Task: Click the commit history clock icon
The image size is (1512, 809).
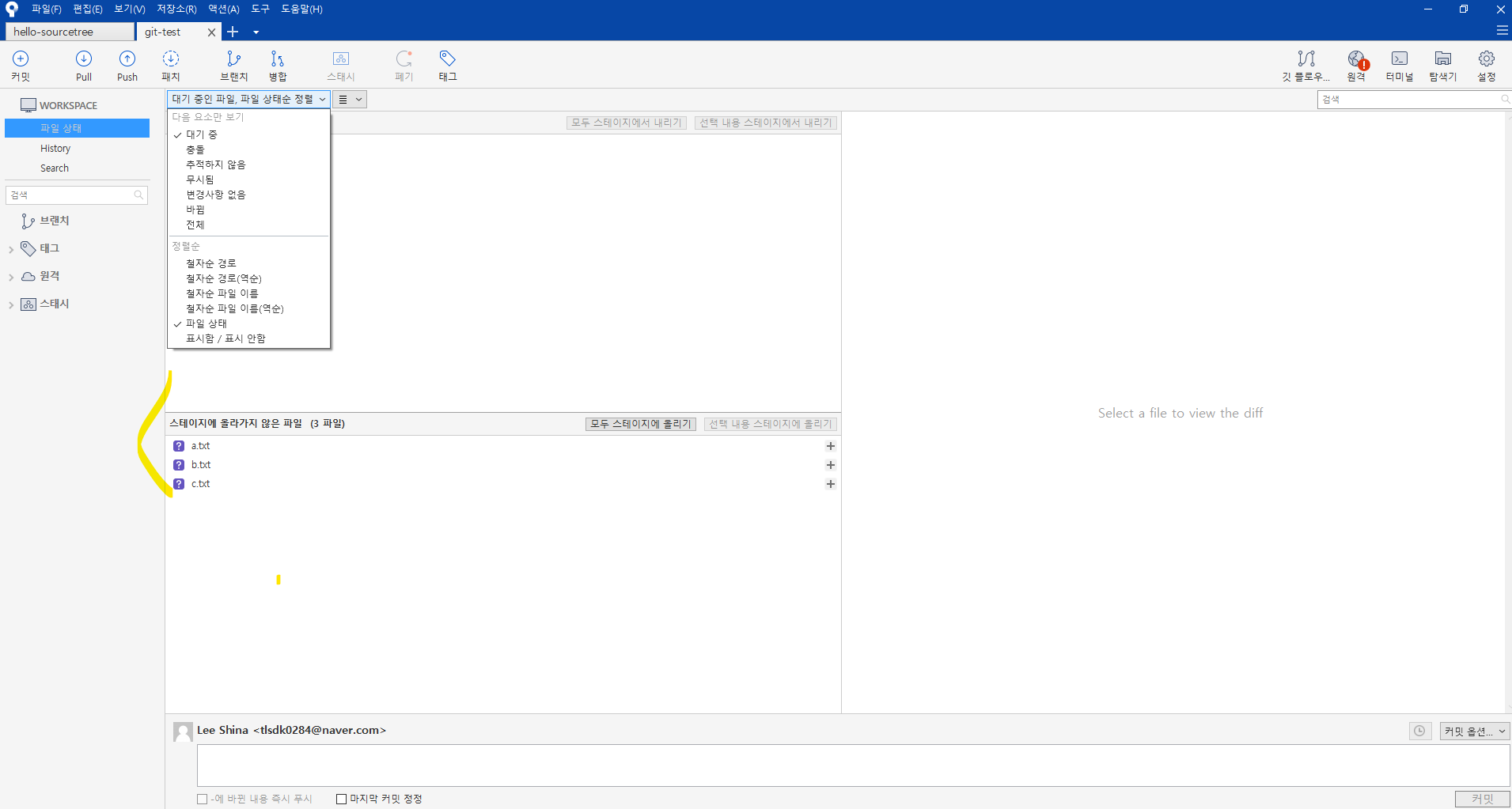Action: pos(1420,731)
